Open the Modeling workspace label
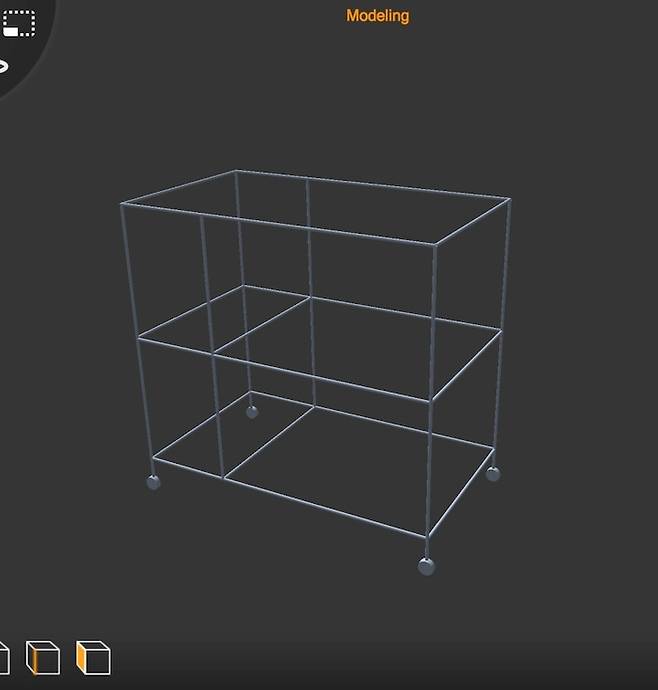The height and width of the screenshot is (690, 658). click(377, 16)
